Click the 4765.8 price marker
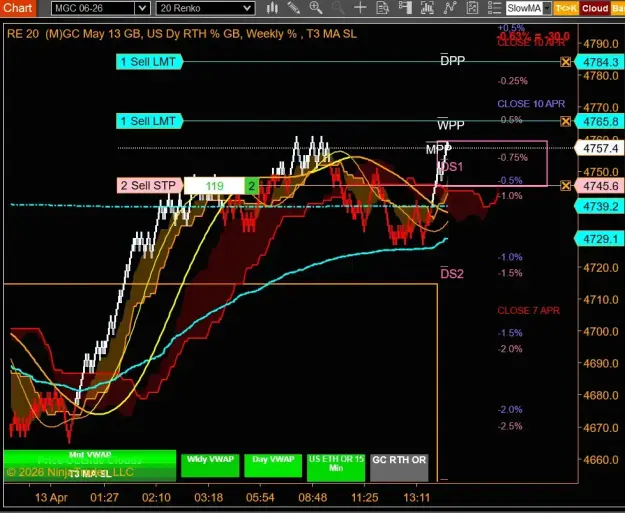The image size is (625, 513). [600, 122]
